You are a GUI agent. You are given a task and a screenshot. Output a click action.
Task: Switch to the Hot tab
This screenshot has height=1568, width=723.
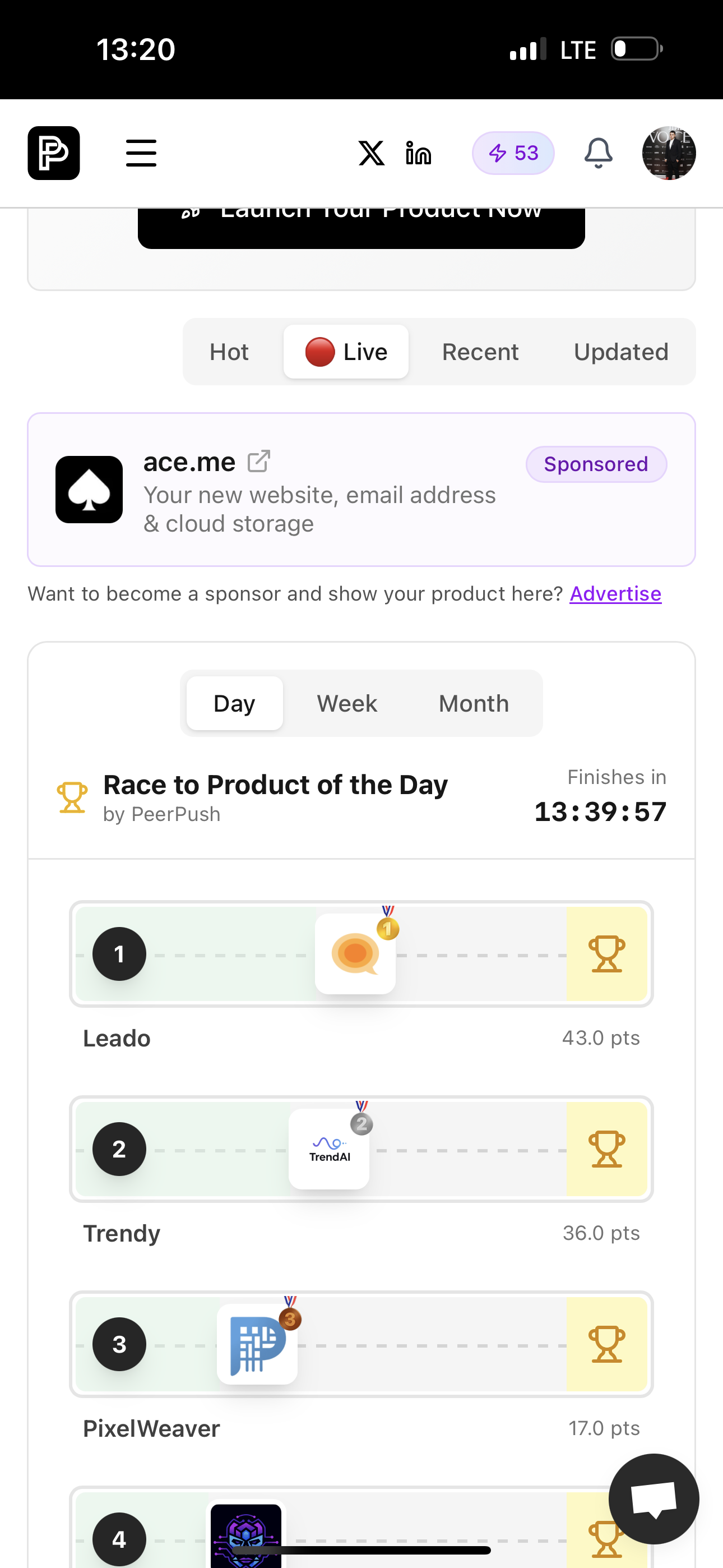coord(229,352)
